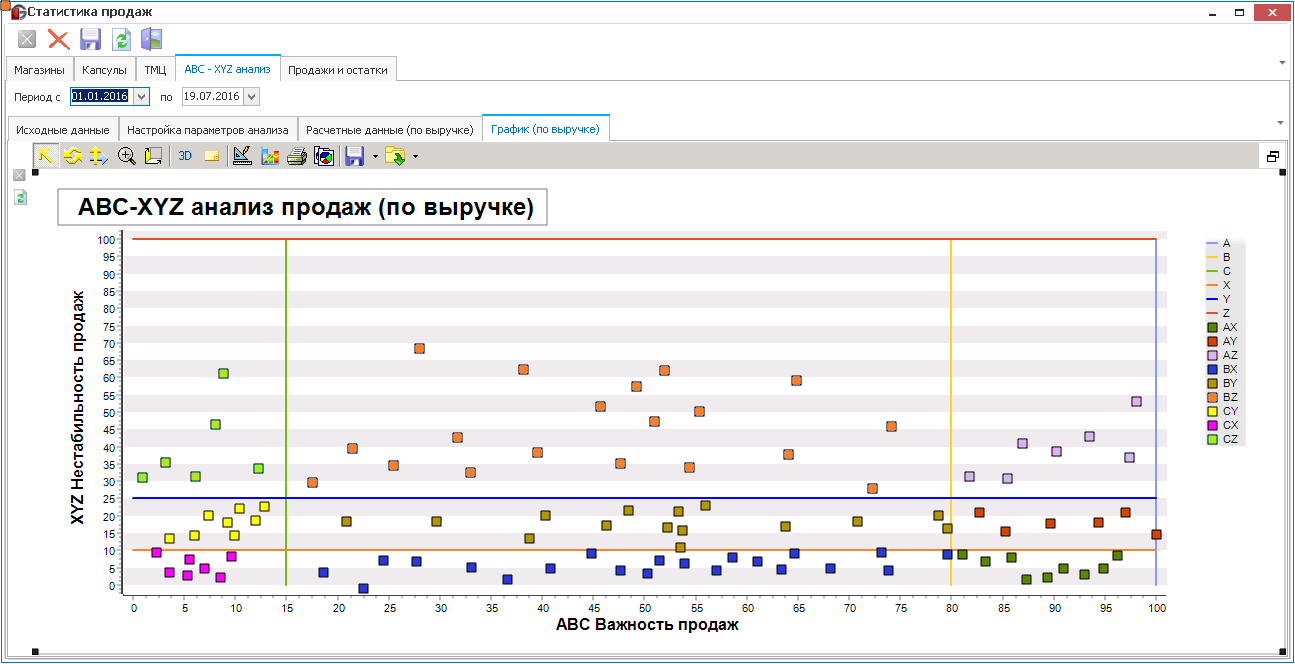The height and width of the screenshot is (664, 1295).
Task: Open the 'по' end date dropdown arrow
Action: (x=251, y=97)
